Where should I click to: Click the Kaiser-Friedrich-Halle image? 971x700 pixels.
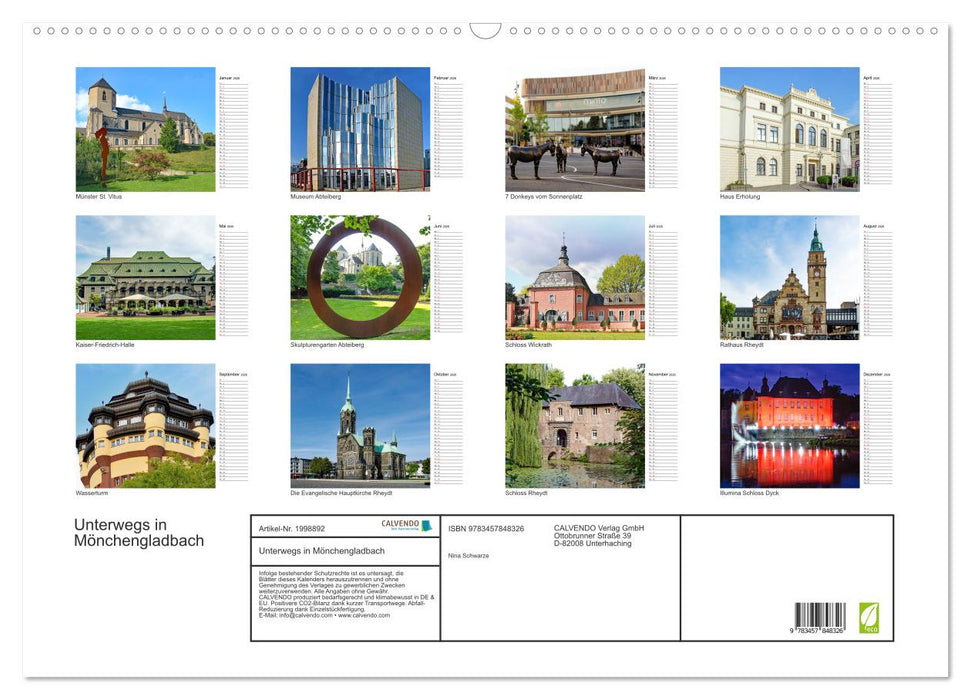[x=147, y=278]
